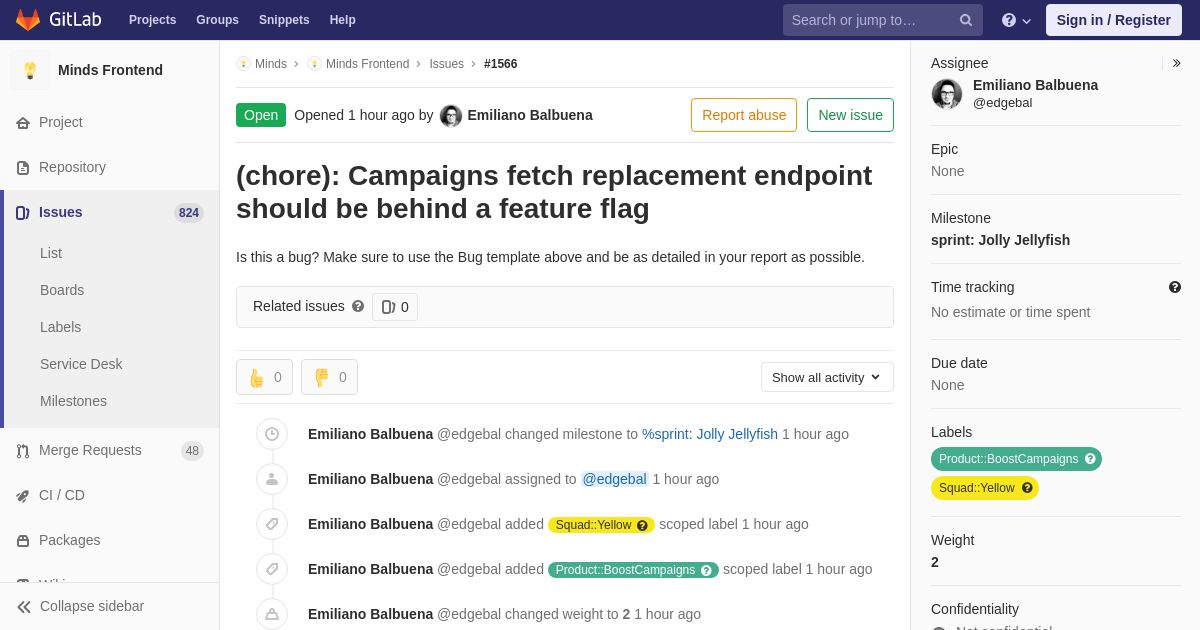Click the assignee avatar in right sidebar
1200x630 pixels.
point(947,94)
